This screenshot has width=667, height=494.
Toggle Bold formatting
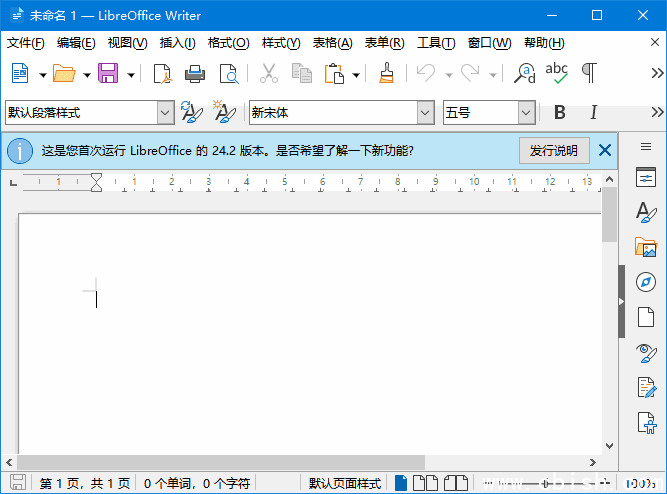[x=560, y=113]
